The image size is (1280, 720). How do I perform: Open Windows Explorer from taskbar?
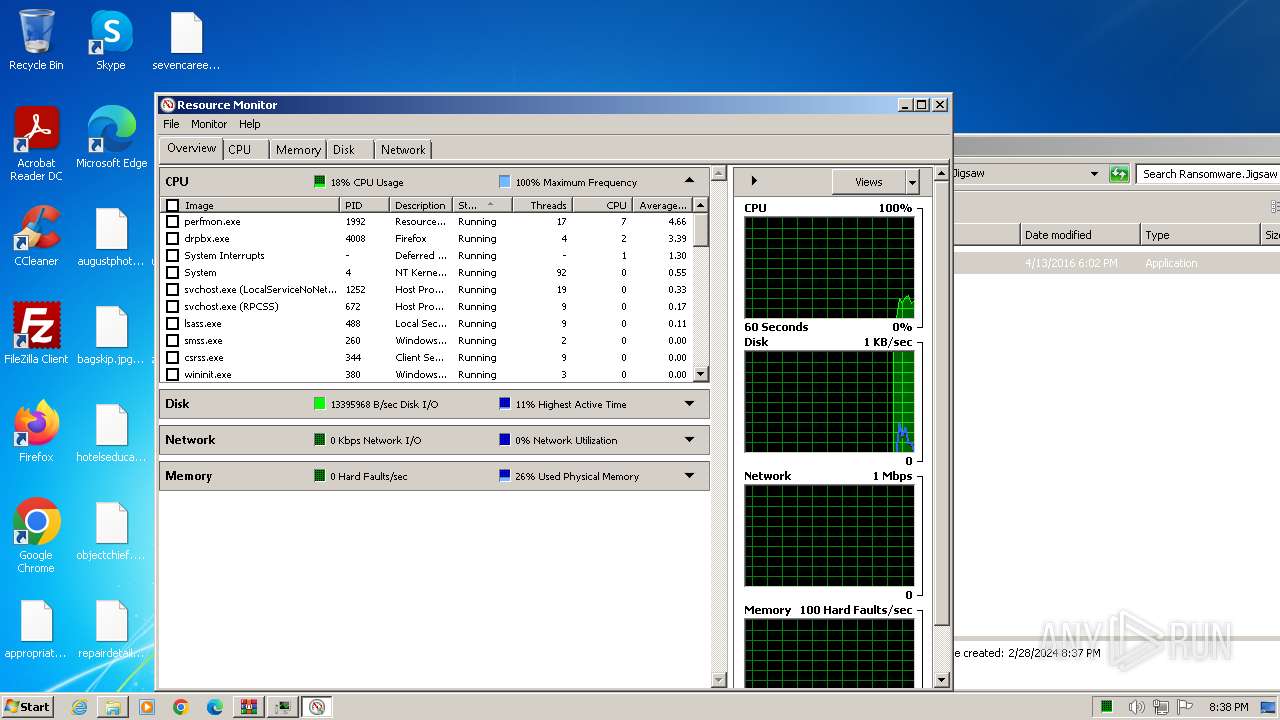pos(113,707)
